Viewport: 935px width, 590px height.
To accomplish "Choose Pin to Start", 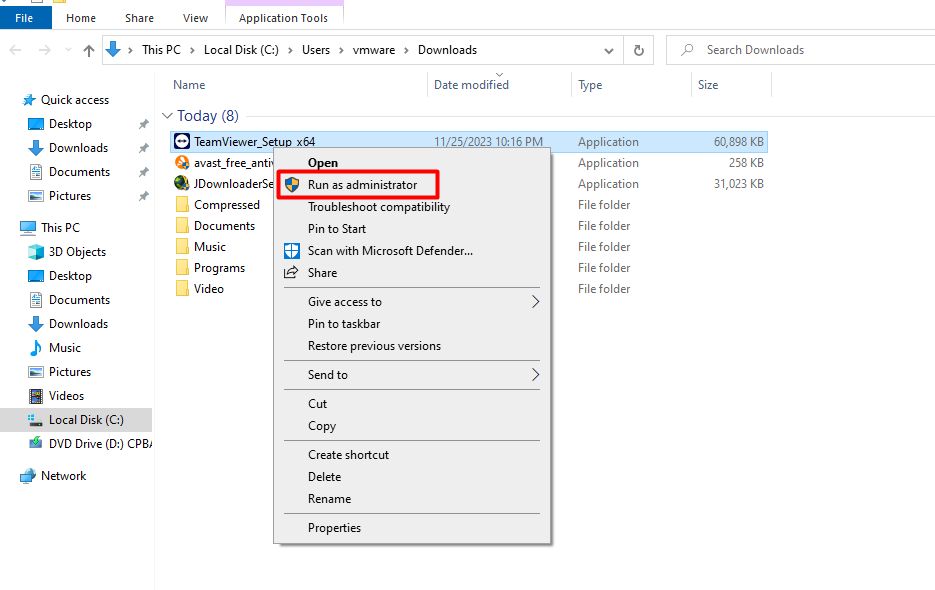I will 412,229.
